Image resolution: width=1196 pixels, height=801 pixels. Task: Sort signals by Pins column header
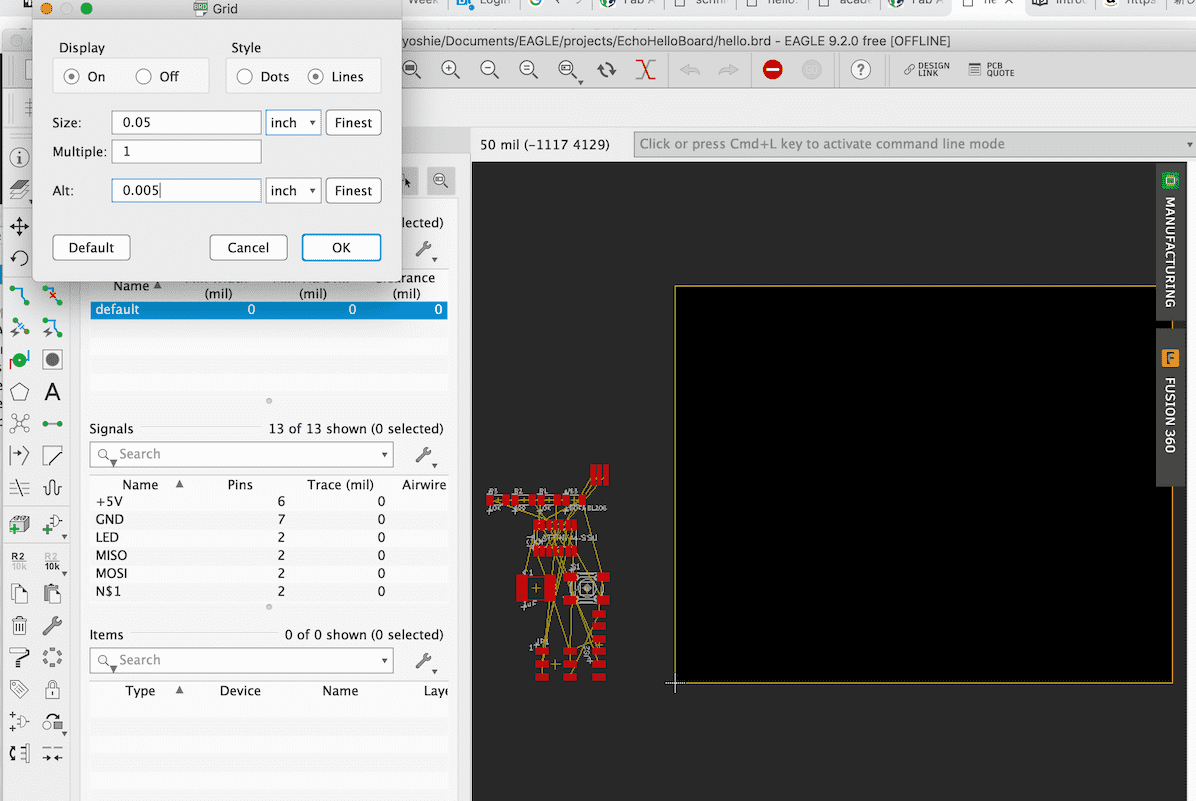[240, 484]
